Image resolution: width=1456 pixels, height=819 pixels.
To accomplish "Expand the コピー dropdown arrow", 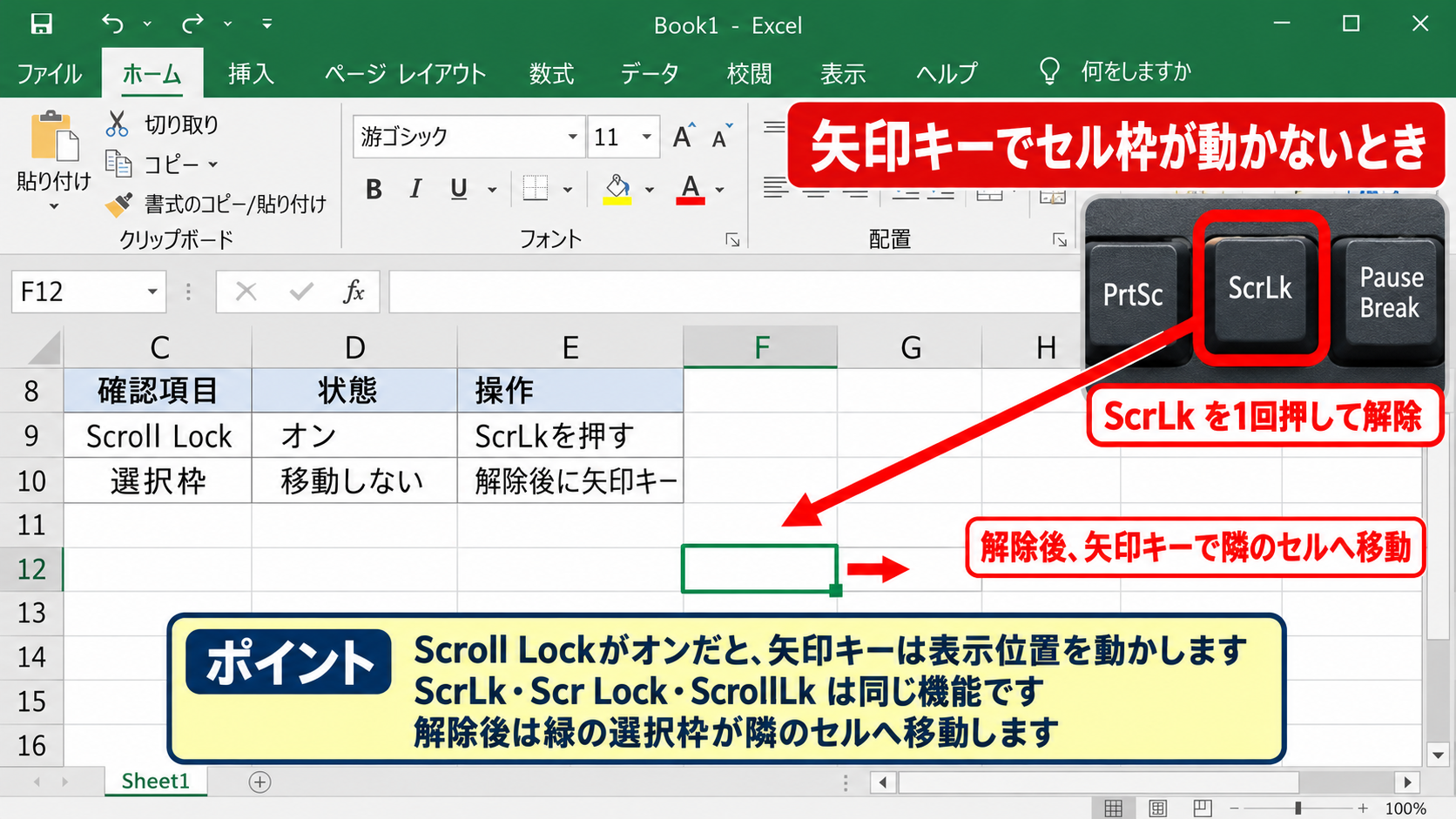I will click(x=212, y=164).
